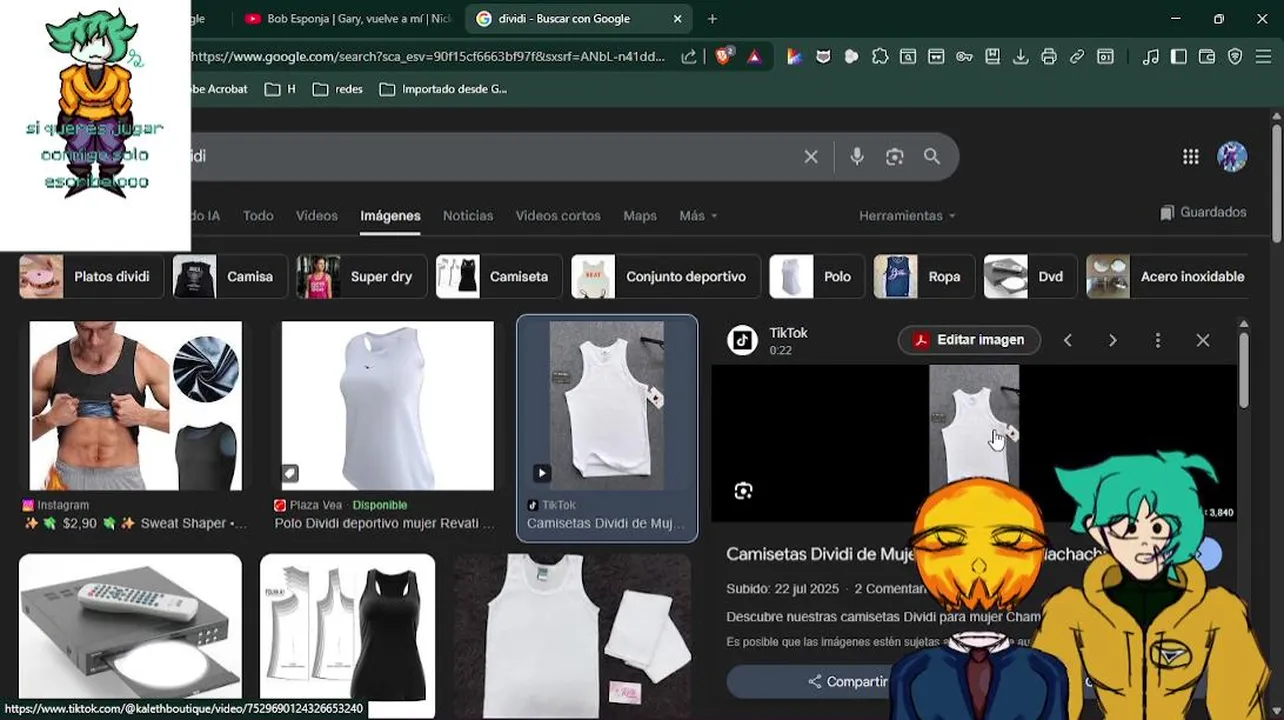Click the Brave Rewards triangle icon
The image size is (1284, 720).
(754, 57)
